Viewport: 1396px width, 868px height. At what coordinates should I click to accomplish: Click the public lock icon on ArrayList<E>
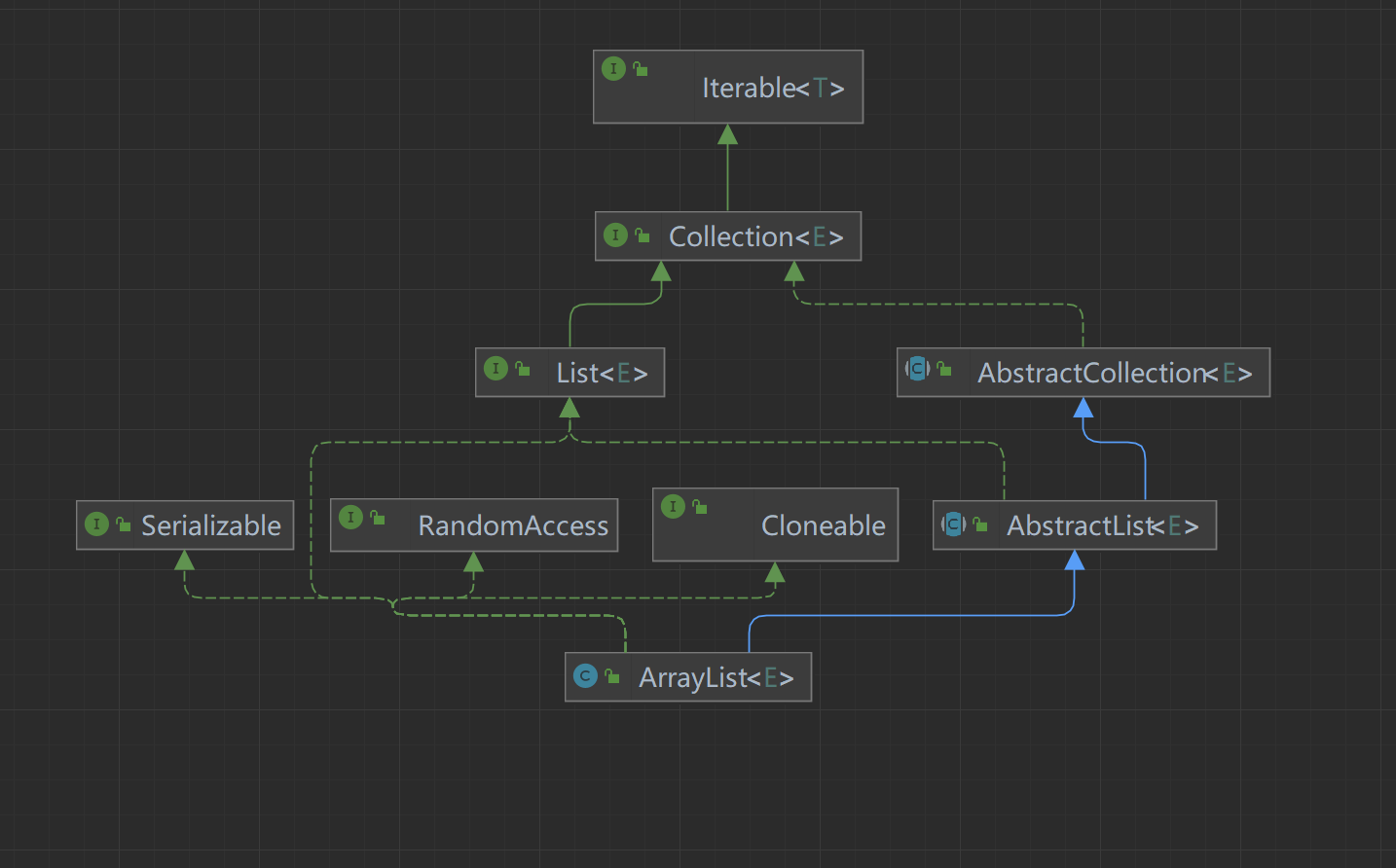point(612,675)
